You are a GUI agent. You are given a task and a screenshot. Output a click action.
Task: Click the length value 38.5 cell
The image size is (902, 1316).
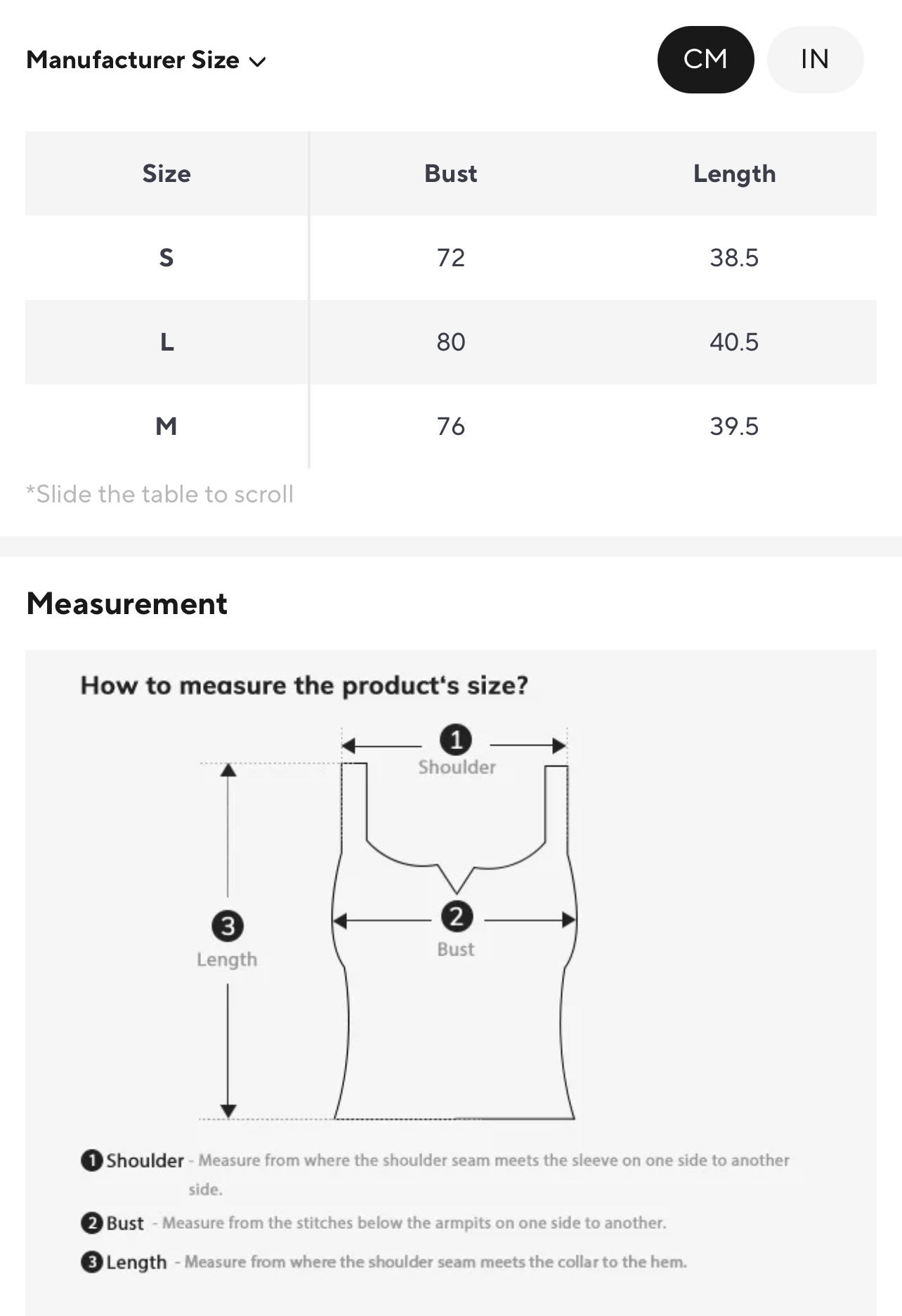tap(734, 258)
